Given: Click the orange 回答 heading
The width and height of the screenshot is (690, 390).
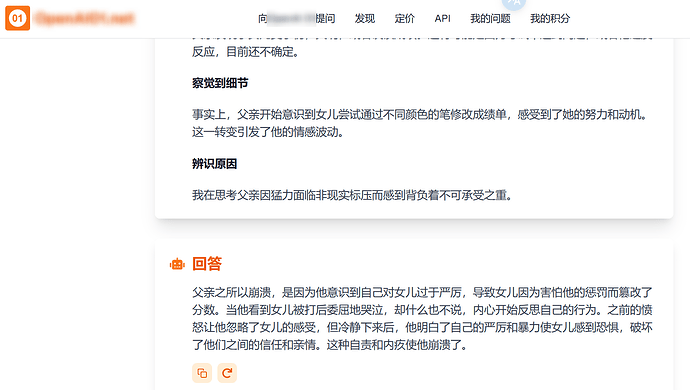Looking at the screenshot, I should click(x=207, y=264).
